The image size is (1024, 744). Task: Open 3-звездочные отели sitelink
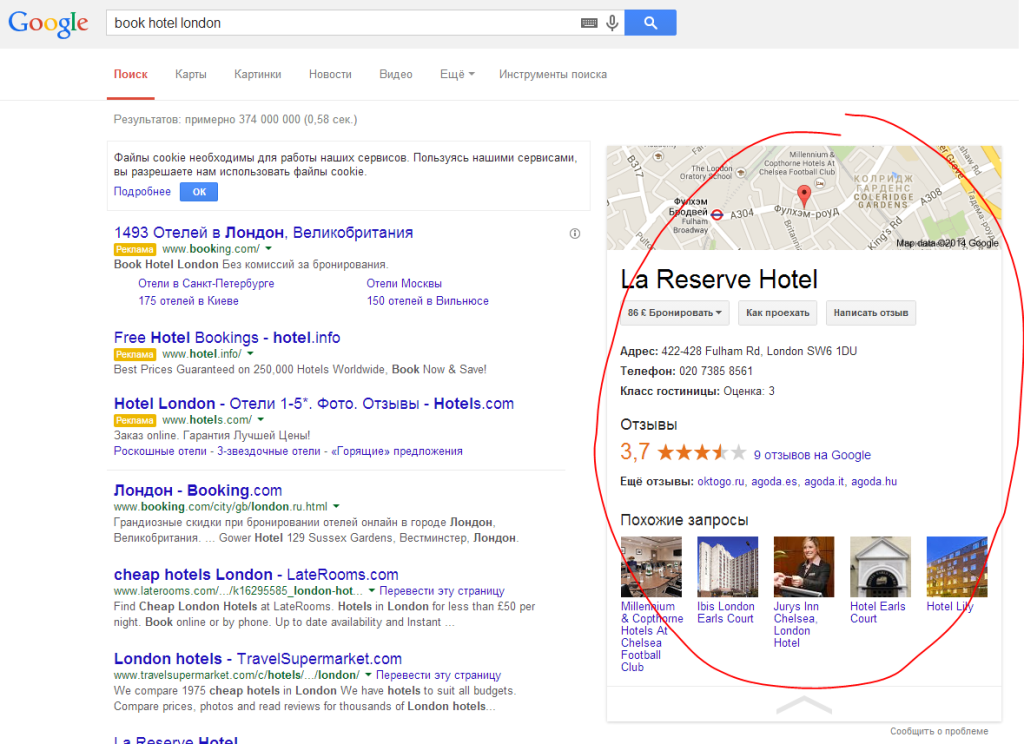(269, 451)
